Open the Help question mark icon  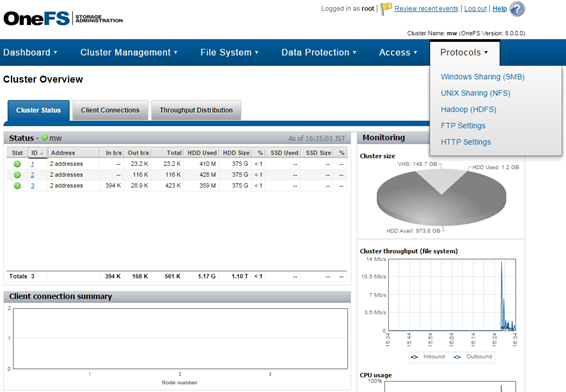(517, 9)
